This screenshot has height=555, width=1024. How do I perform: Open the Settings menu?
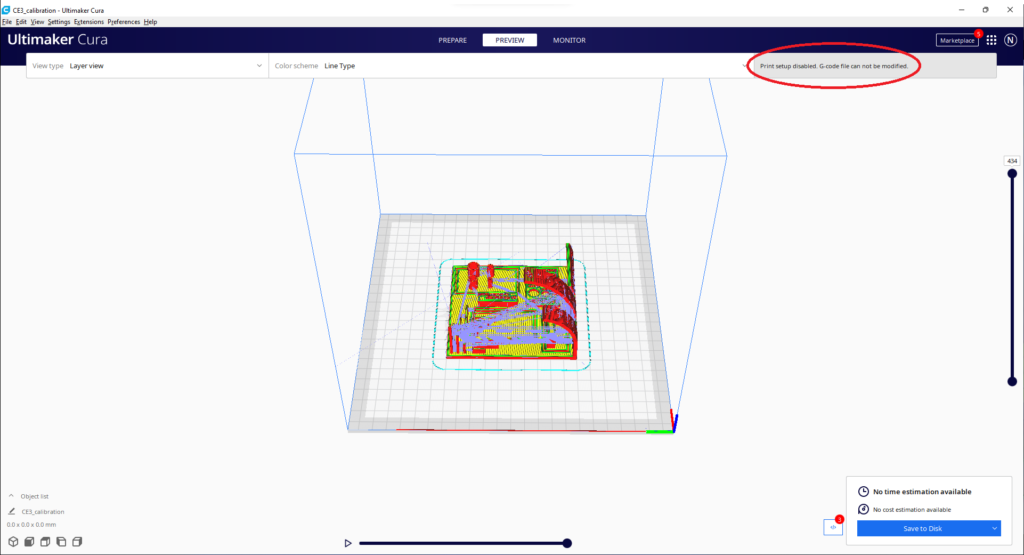(59, 22)
